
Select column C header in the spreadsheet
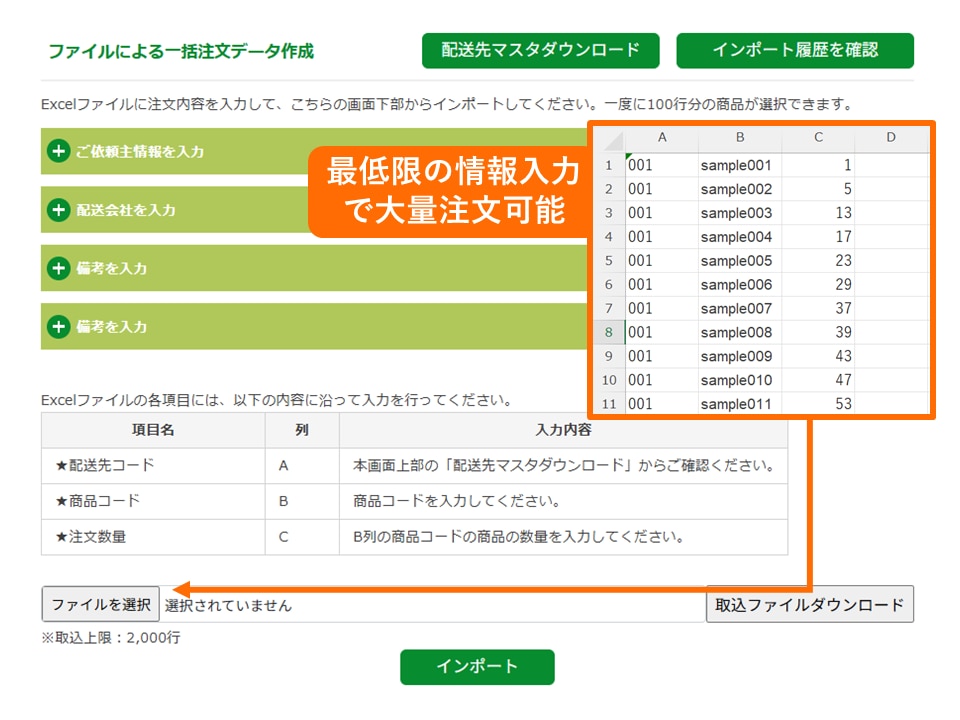click(x=818, y=138)
